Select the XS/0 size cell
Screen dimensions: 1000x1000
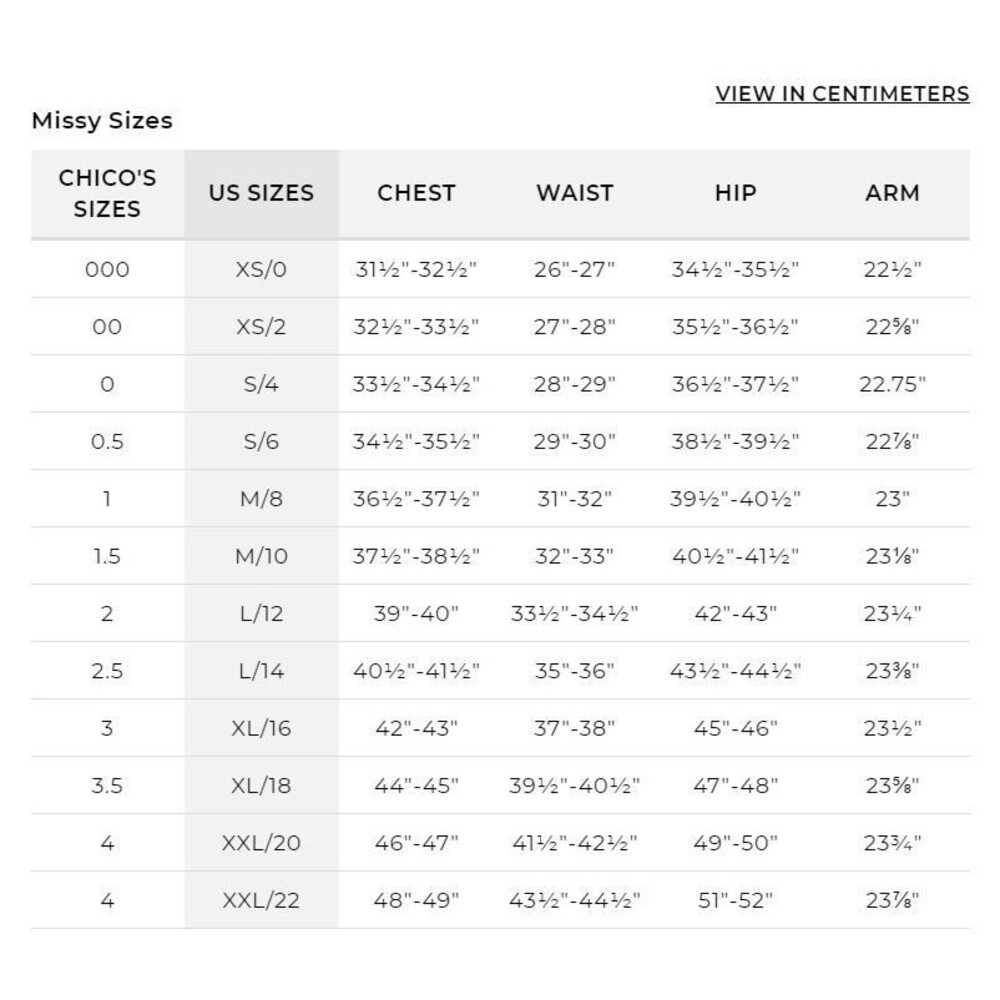point(261,269)
